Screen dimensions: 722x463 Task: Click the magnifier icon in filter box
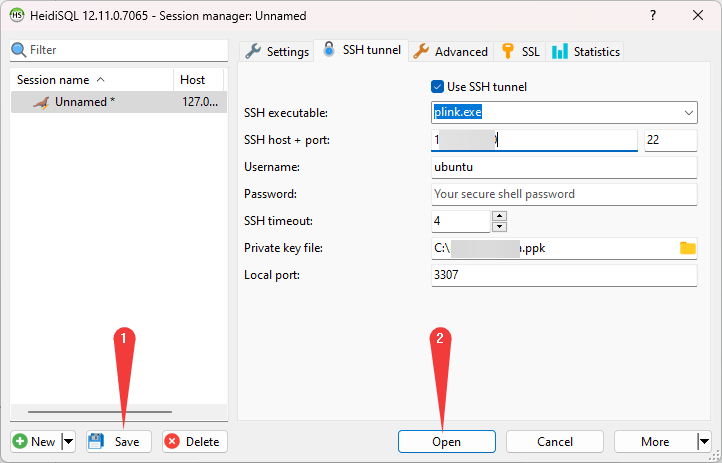pos(18,50)
